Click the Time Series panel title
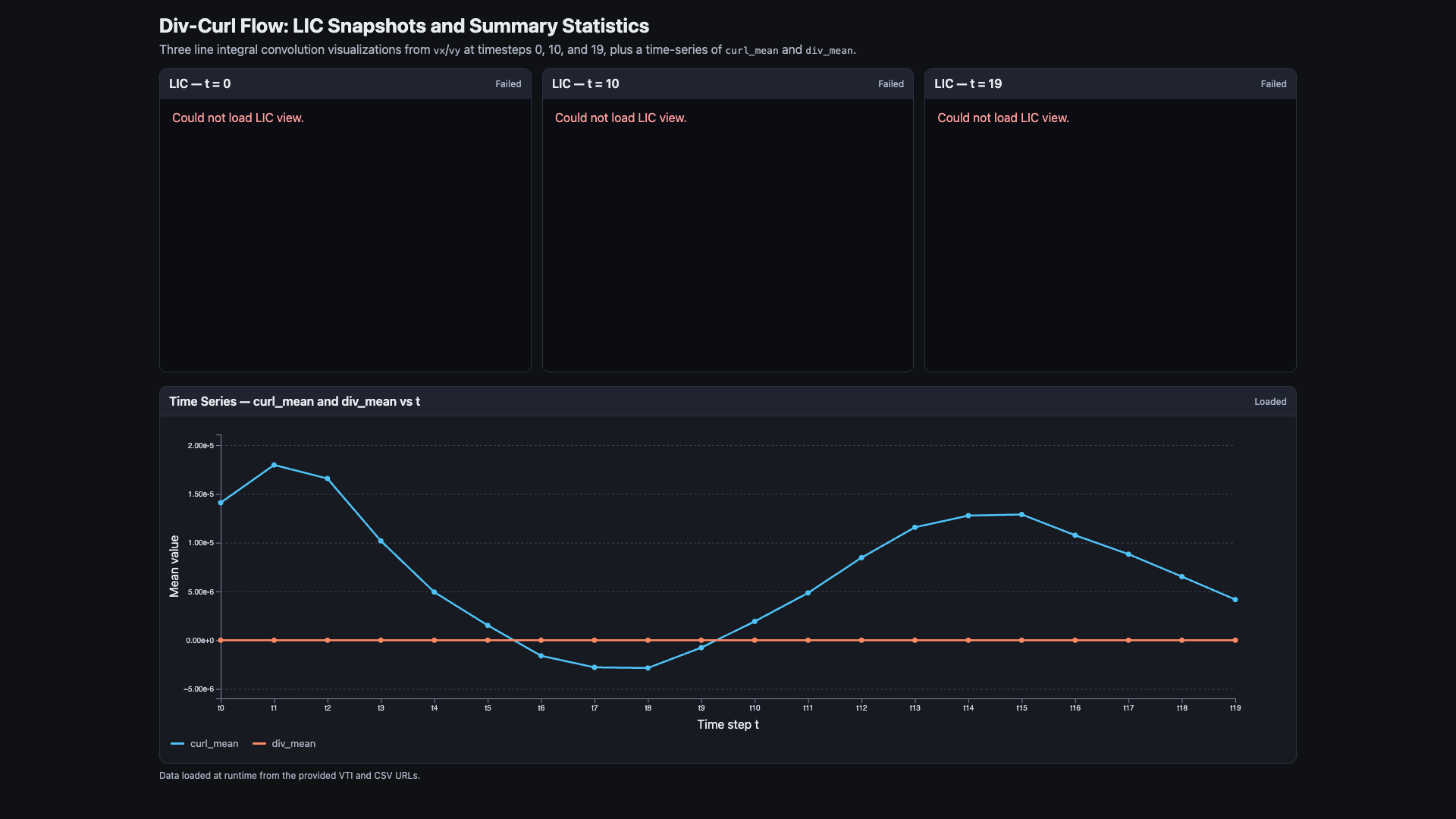The width and height of the screenshot is (1456, 819). [x=294, y=402]
